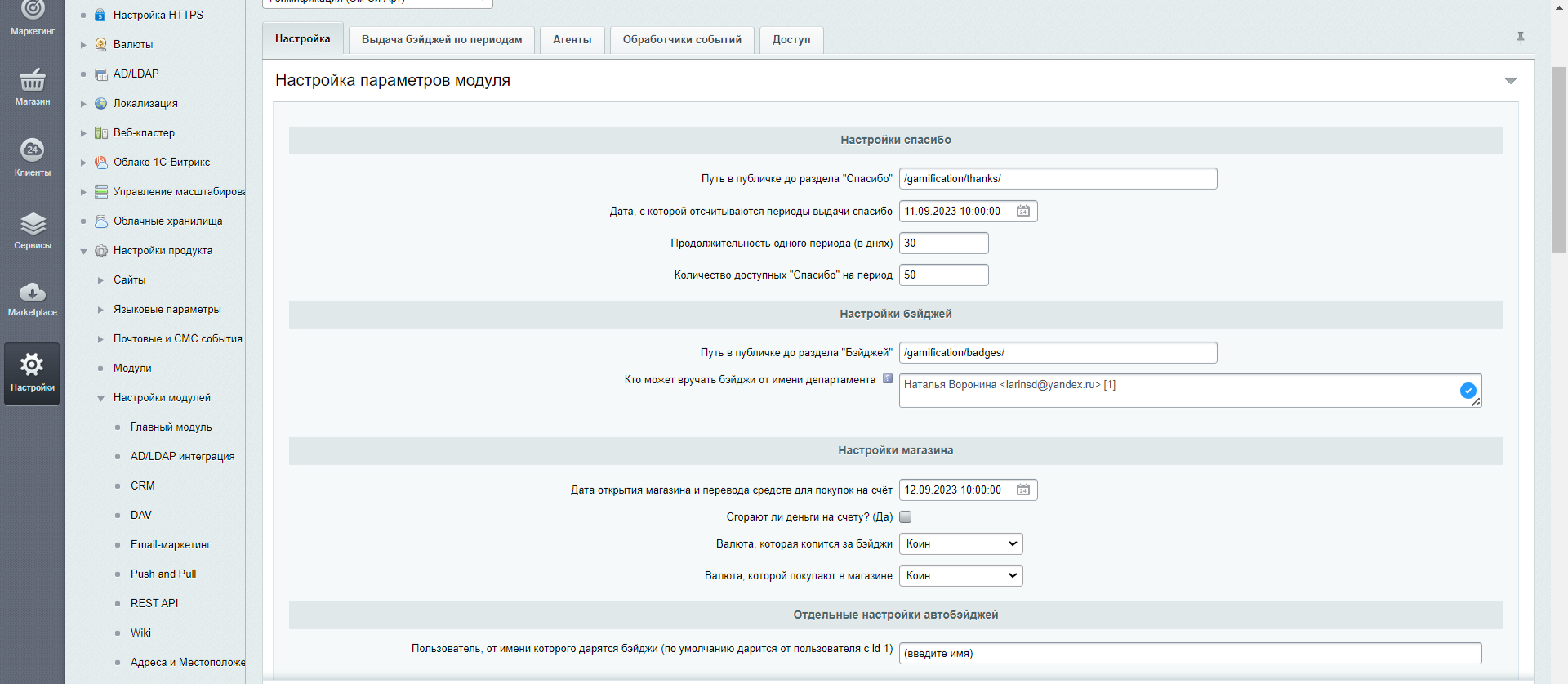Open 'Валюта, которой покупают в магазине' dropdown

coord(960,576)
